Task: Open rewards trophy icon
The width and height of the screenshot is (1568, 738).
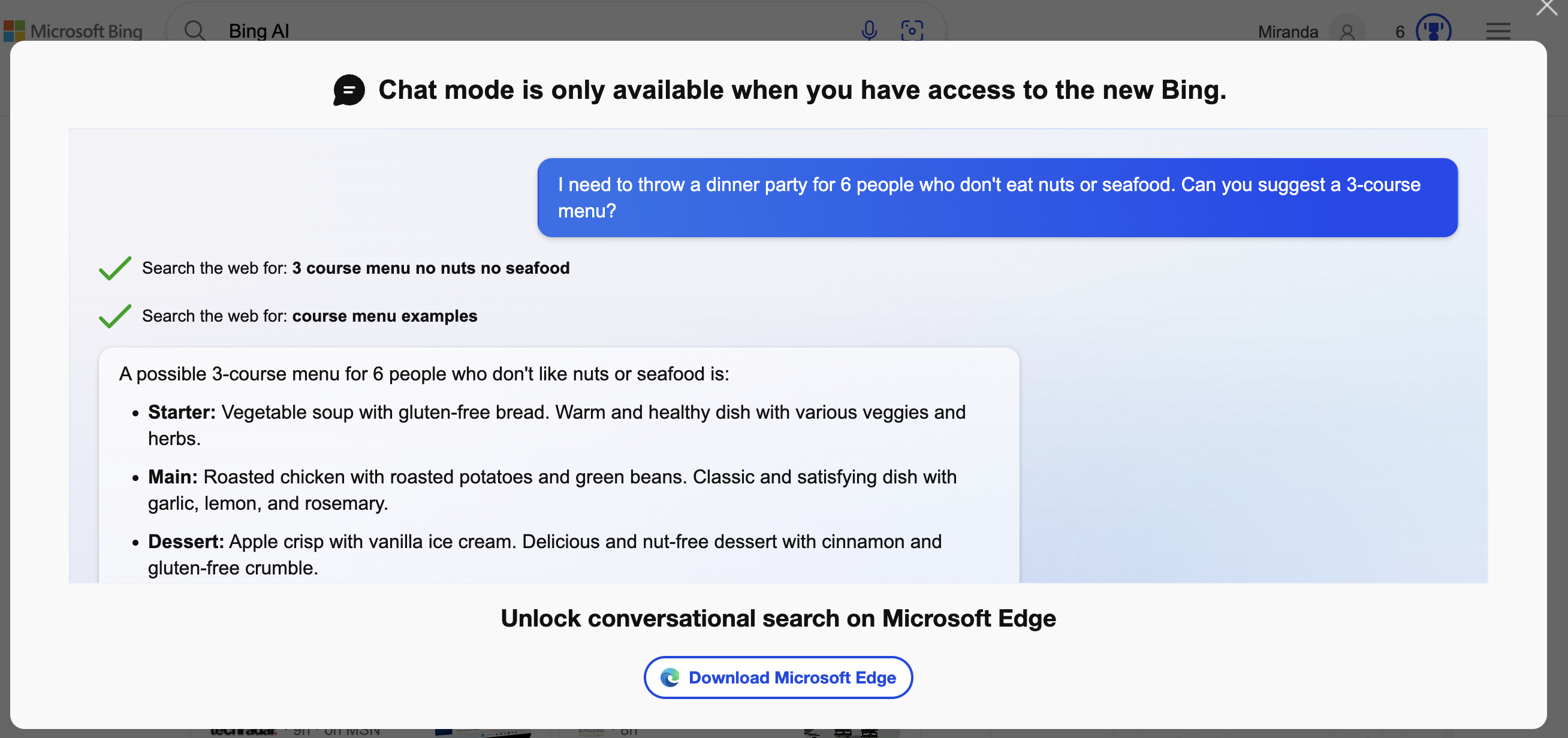Action: 1434,29
